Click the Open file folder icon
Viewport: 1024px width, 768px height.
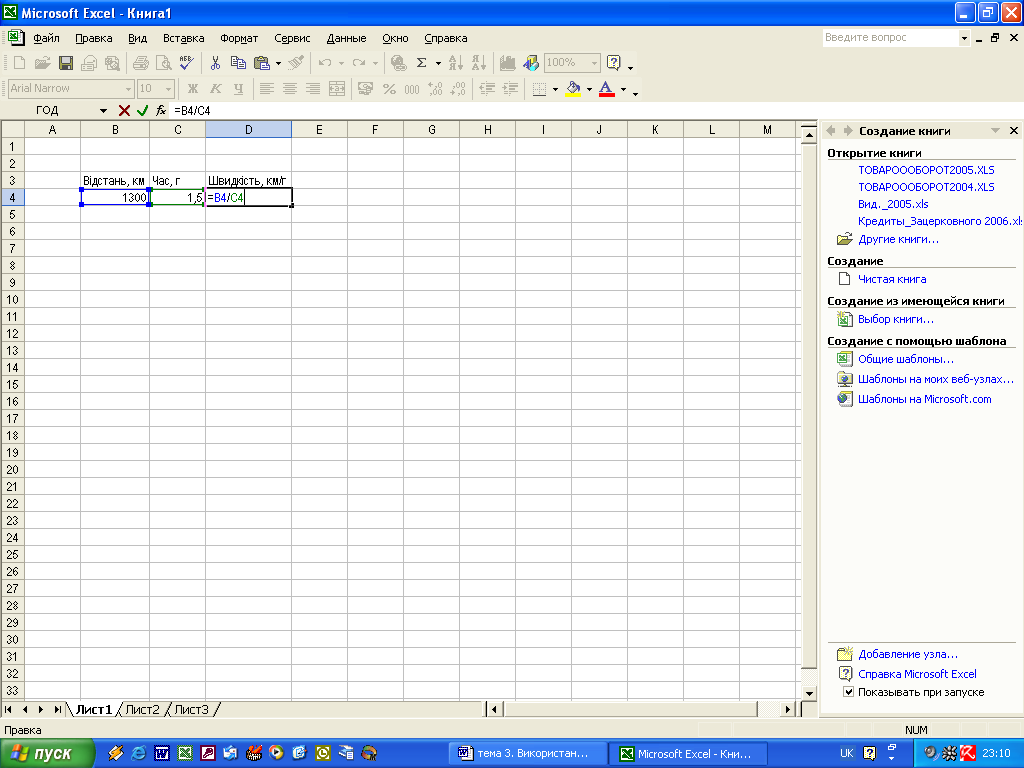point(42,63)
